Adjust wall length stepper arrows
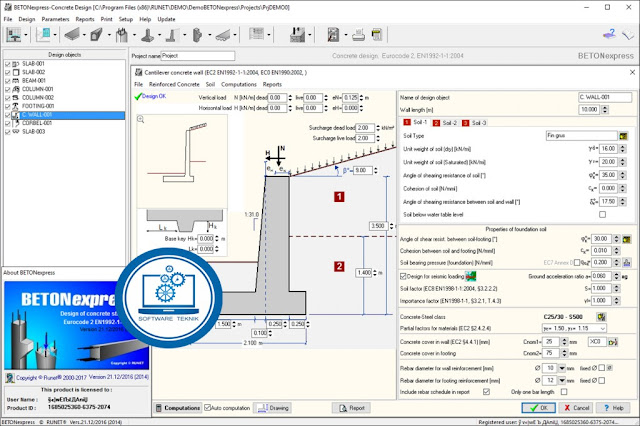This screenshot has width=640, height=426. (x=605, y=109)
